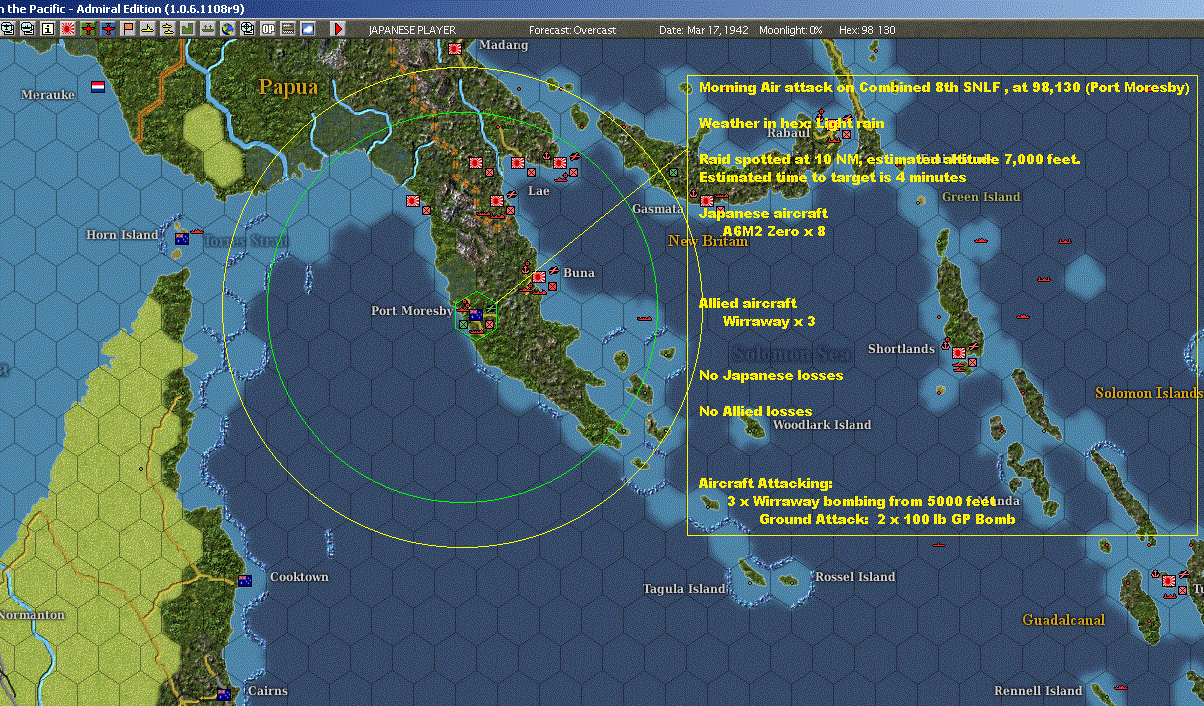Image resolution: width=1204 pixels, height=706 pixels.
Task: Click the red anchor icon above Buna
Action: coord(524,268)
